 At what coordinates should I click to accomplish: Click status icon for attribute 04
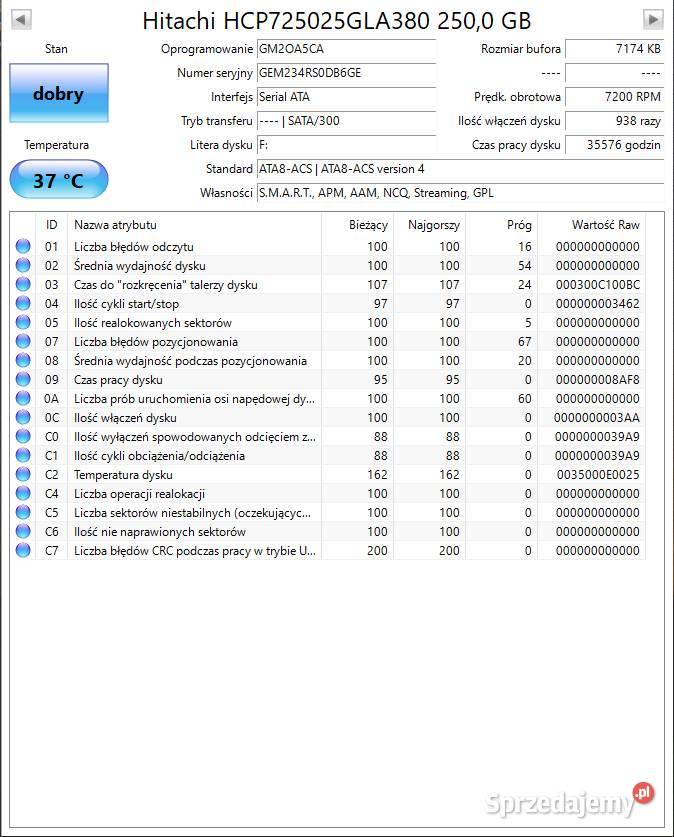[x=23, y=303]
